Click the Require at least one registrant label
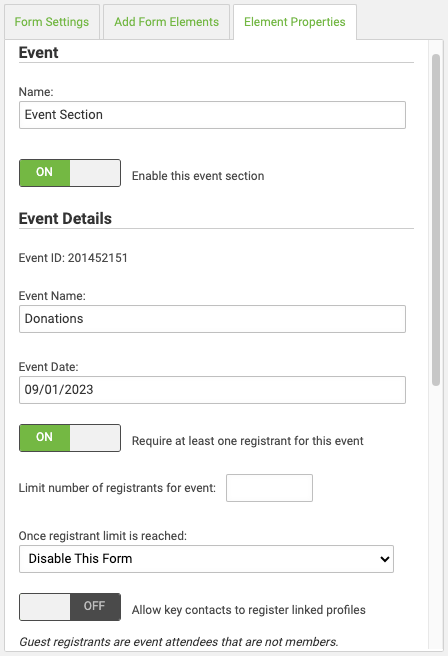The width and height of the screenshot is (448, 656). click(248, 441)
